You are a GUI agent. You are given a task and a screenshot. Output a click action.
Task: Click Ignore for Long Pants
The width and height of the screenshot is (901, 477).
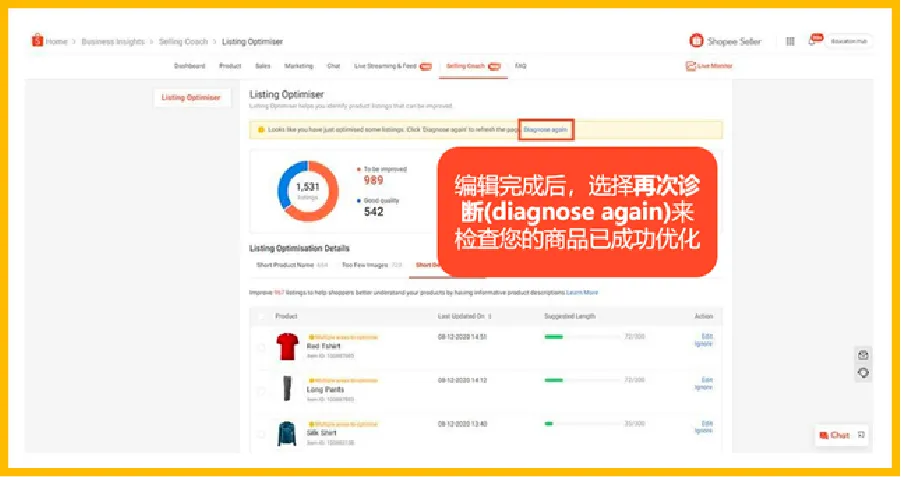pos(704,387)
